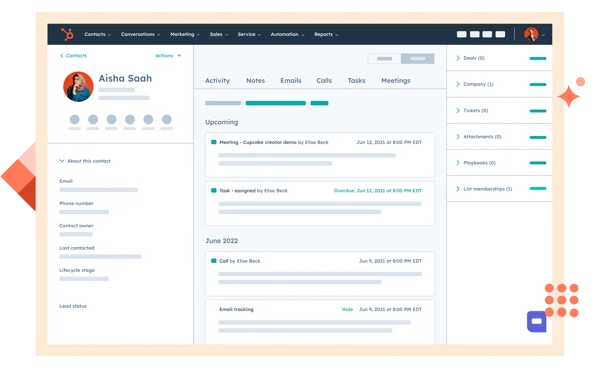Open the Reports navigation menu

[x=326, y=34]
